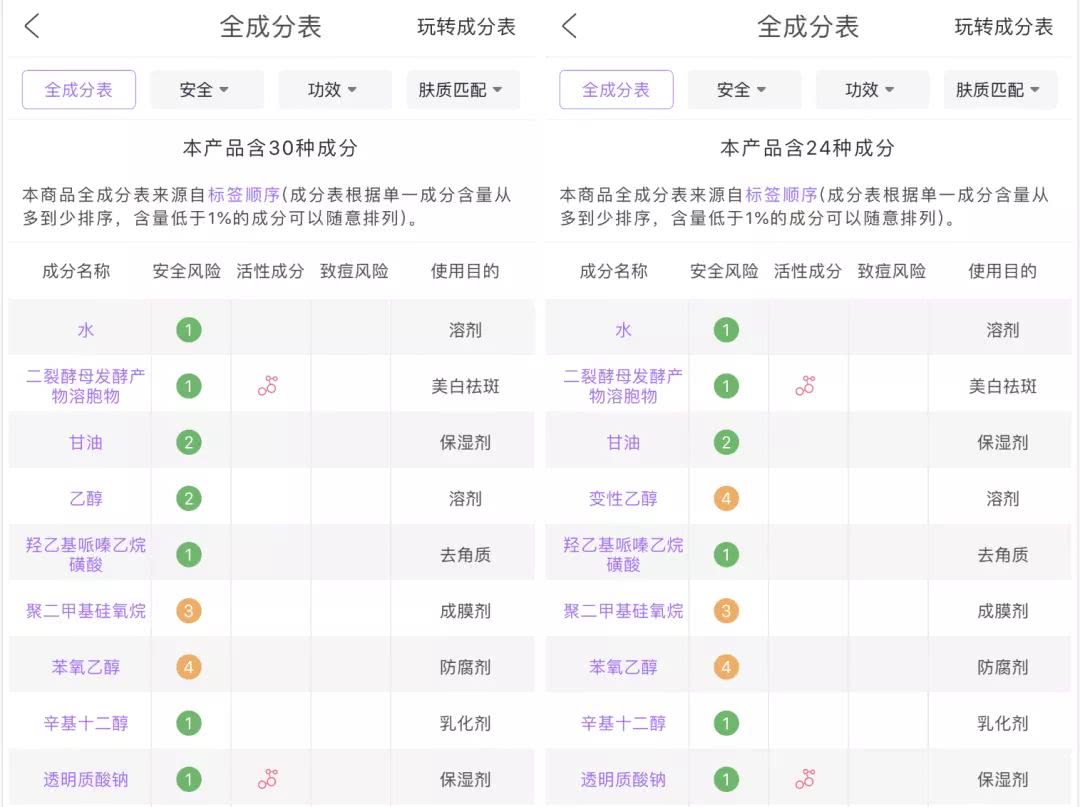The image size is (1080, 807).
Task: Click the green badge beside 辛基十二醇
Action: pos(188,722)
